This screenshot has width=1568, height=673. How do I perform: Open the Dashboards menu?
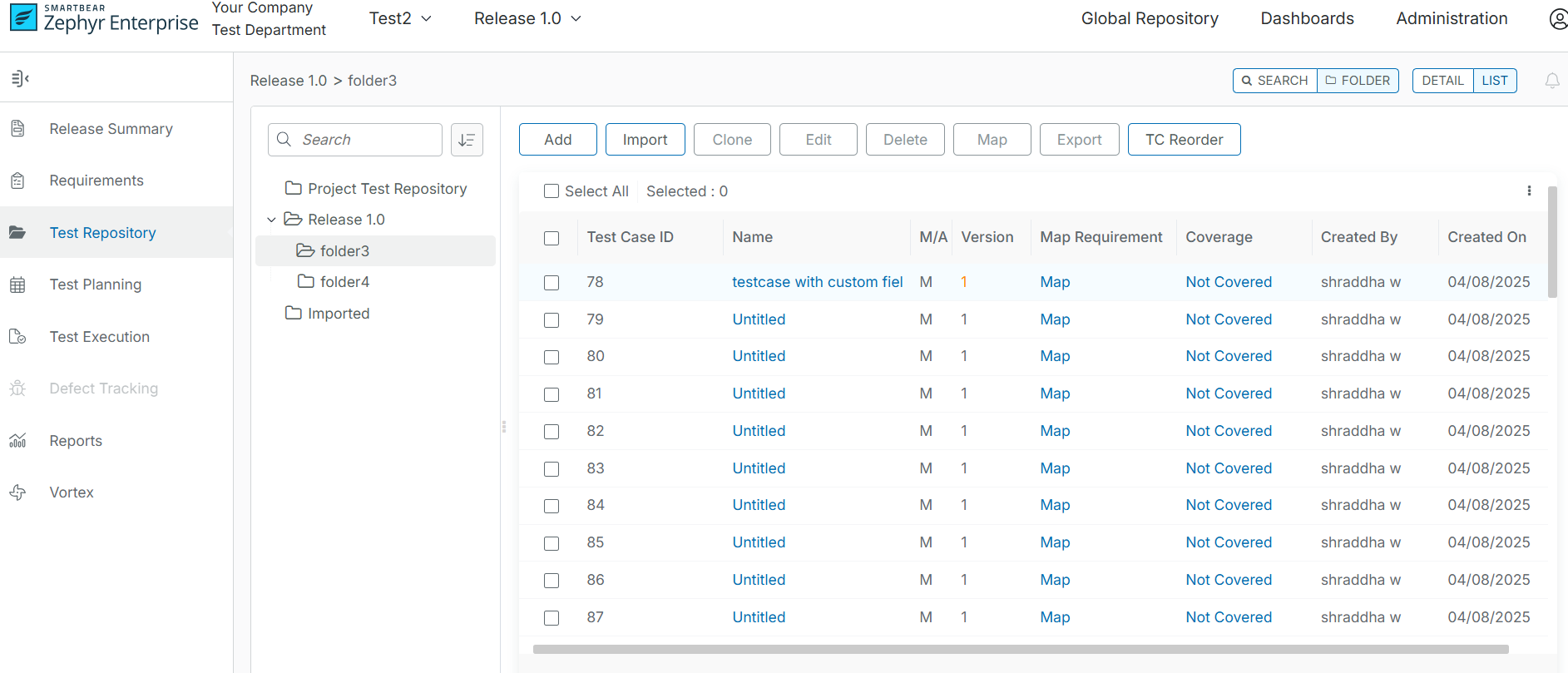click(1307, 19)
